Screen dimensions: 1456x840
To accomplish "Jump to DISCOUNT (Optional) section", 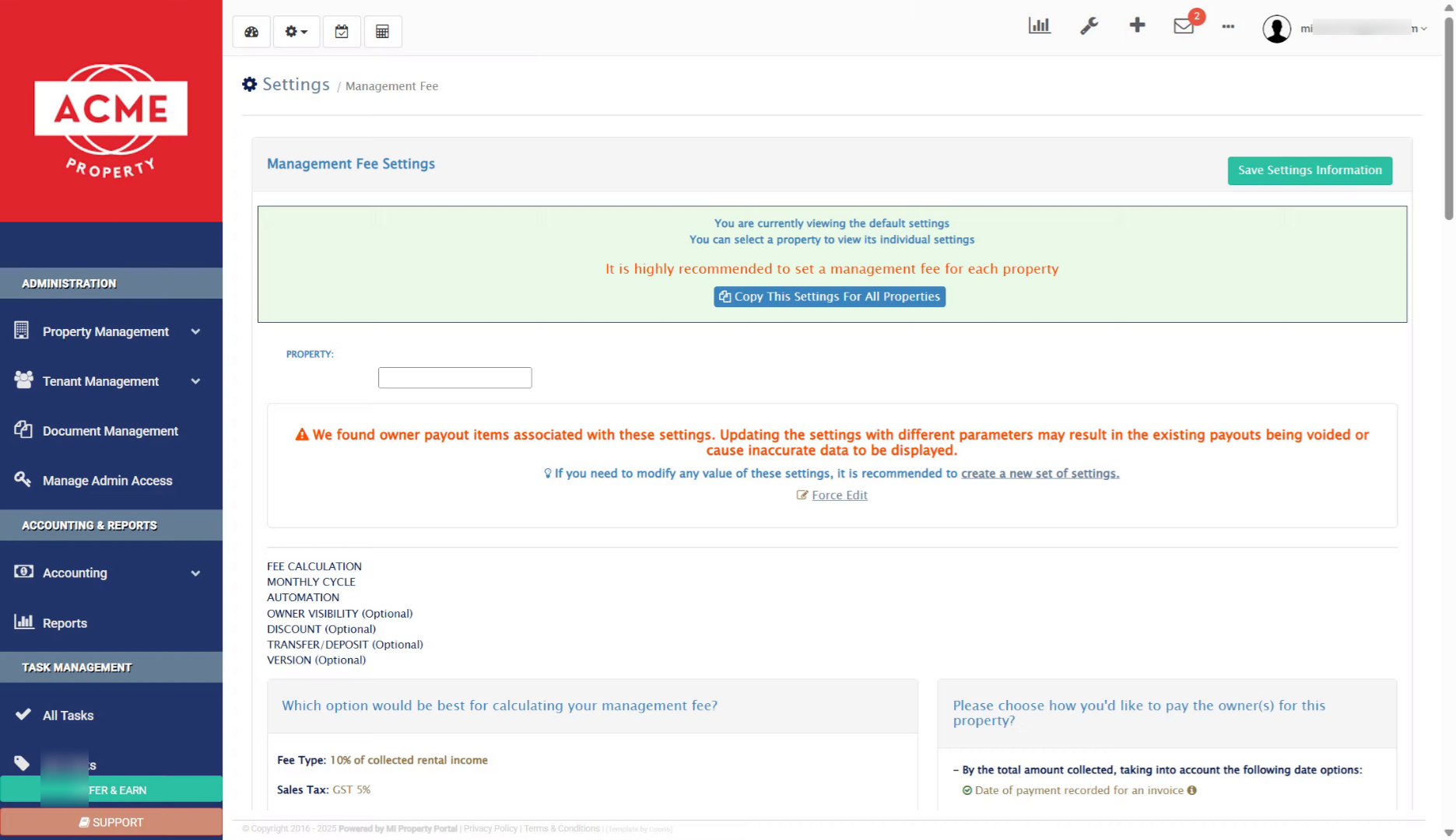I will point(321,629).
